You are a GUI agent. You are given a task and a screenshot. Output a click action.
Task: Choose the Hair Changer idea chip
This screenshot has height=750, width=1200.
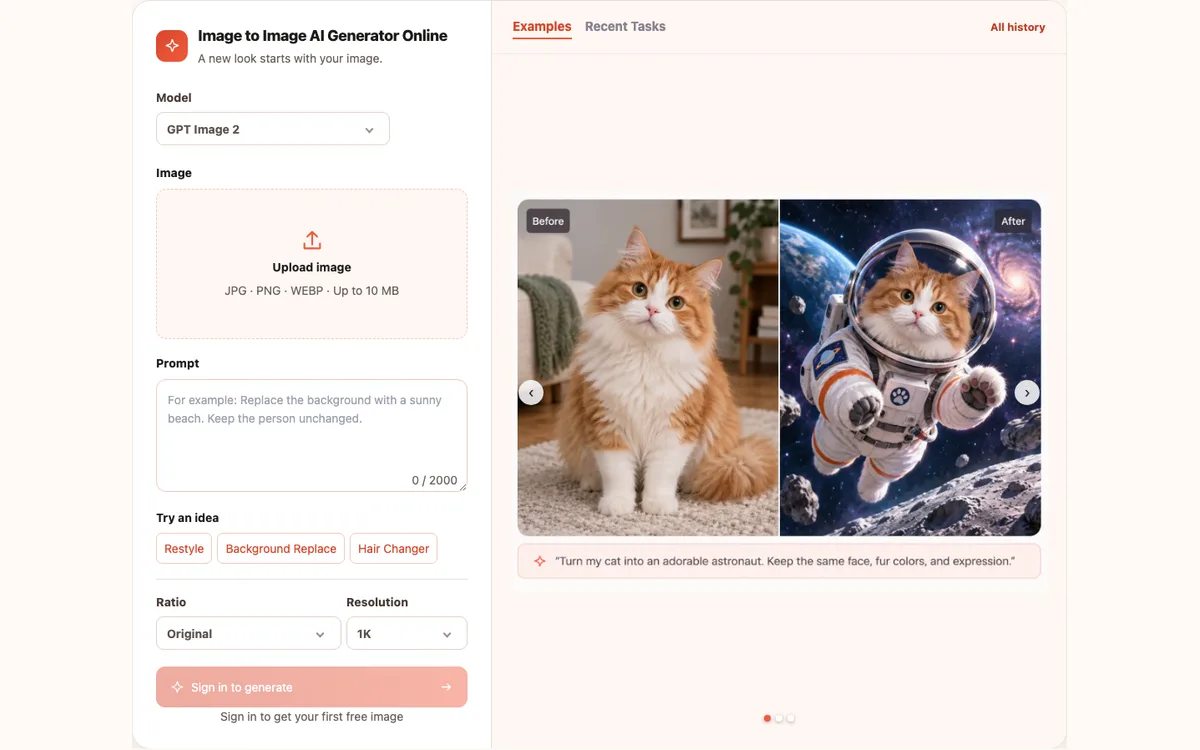pos(394,549)
